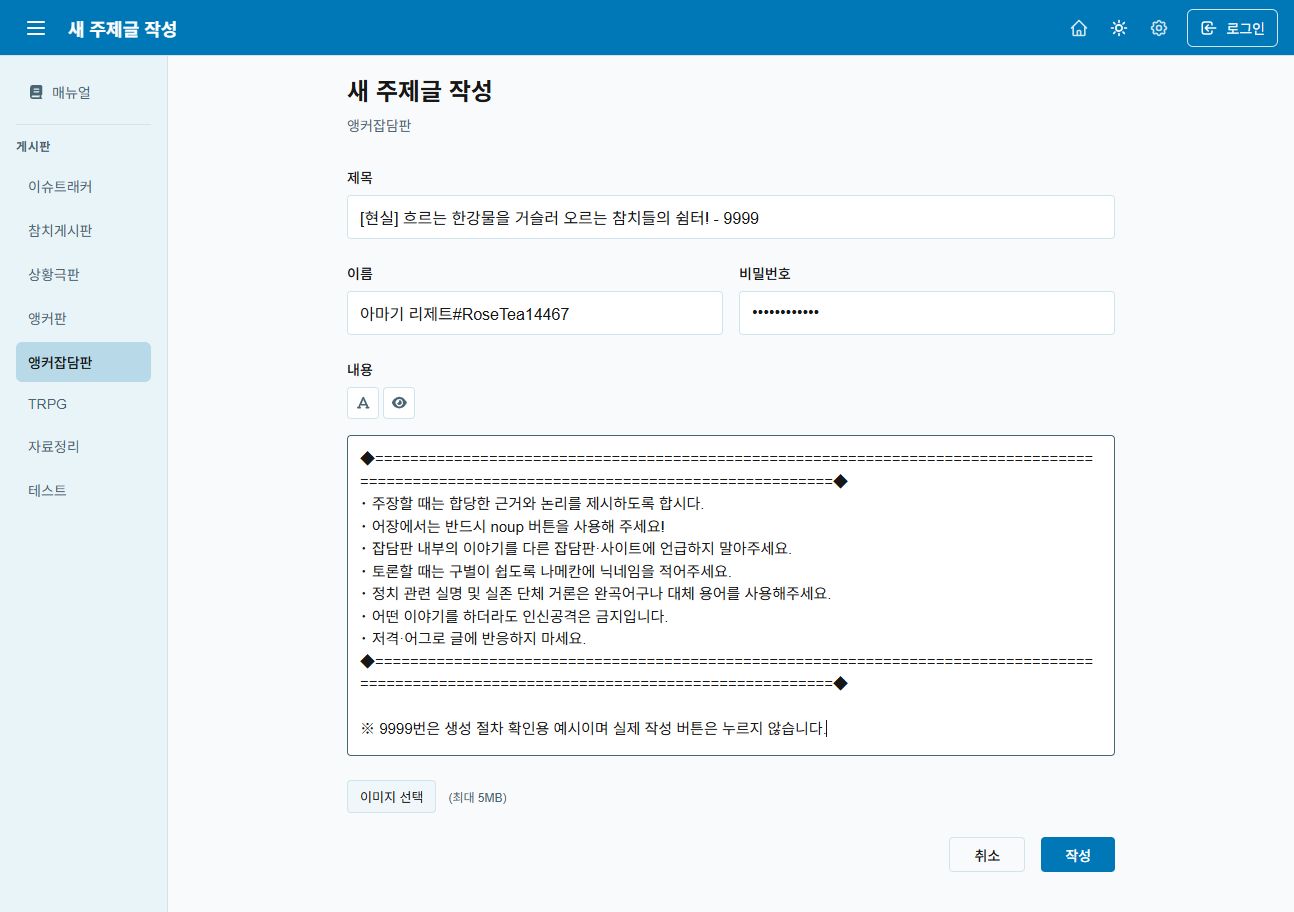Open text formatting A icon
1294x912 pixels.
tap(363, 403)
